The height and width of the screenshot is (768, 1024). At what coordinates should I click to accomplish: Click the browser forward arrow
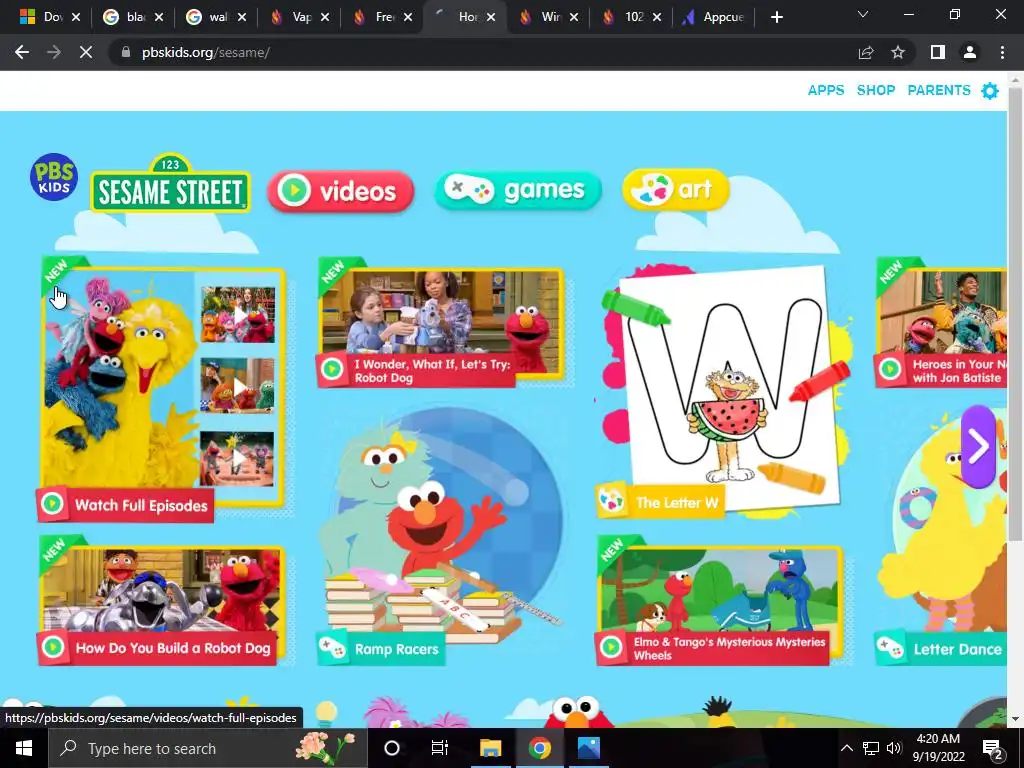tap(54, 52)
